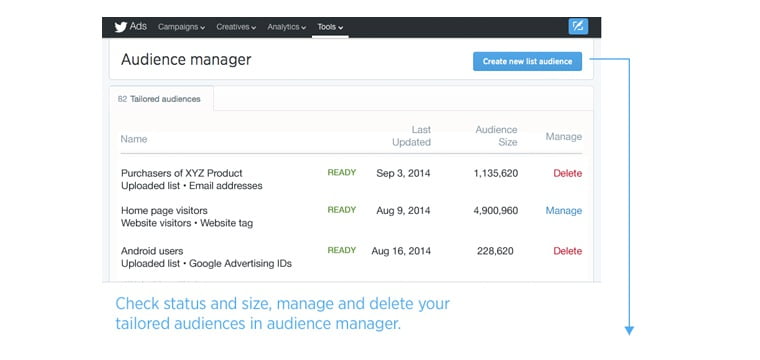760x360 pixels.
Task: Click the Android users name
Action: 152,251
